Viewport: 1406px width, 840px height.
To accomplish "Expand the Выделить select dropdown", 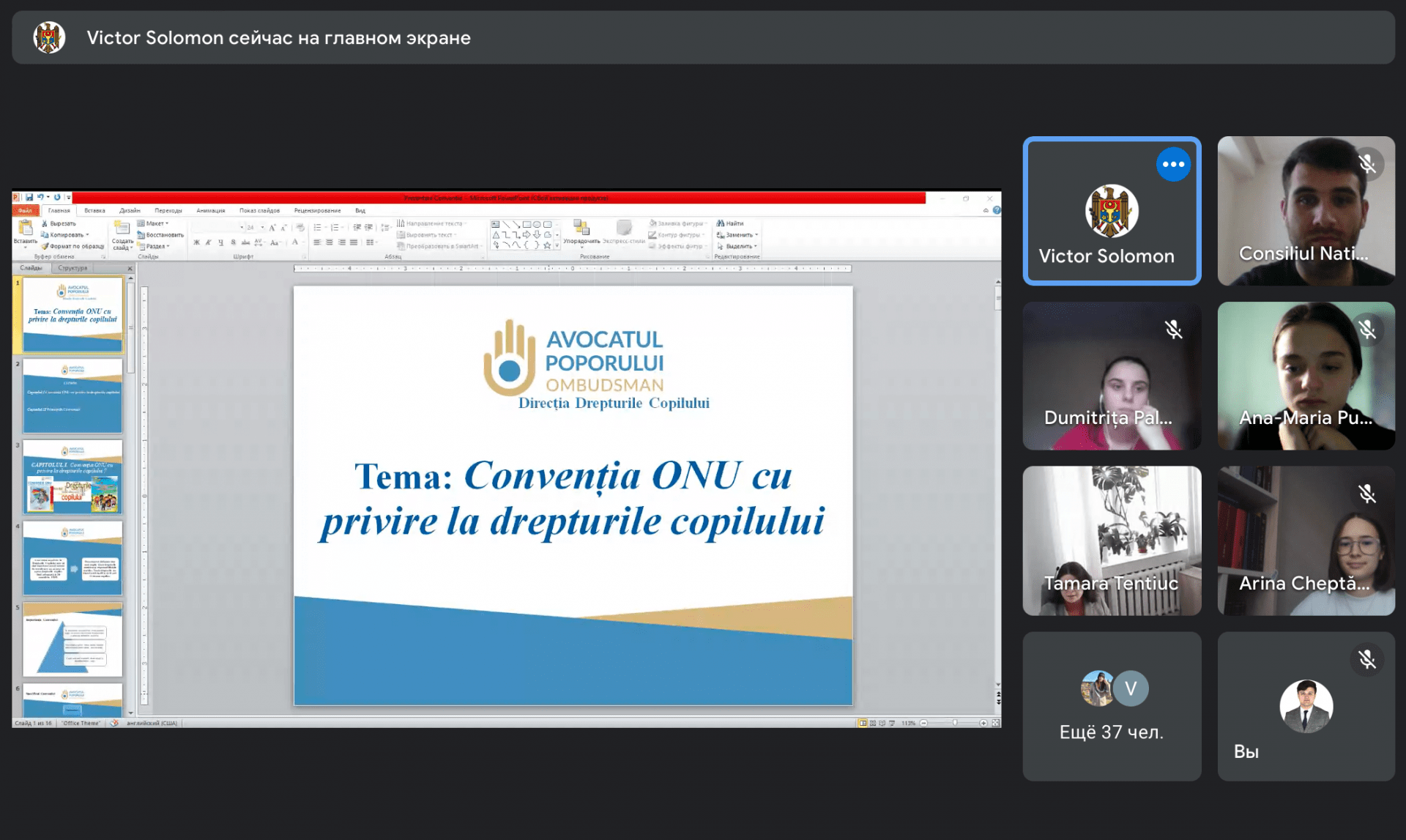I will (737, 246).
